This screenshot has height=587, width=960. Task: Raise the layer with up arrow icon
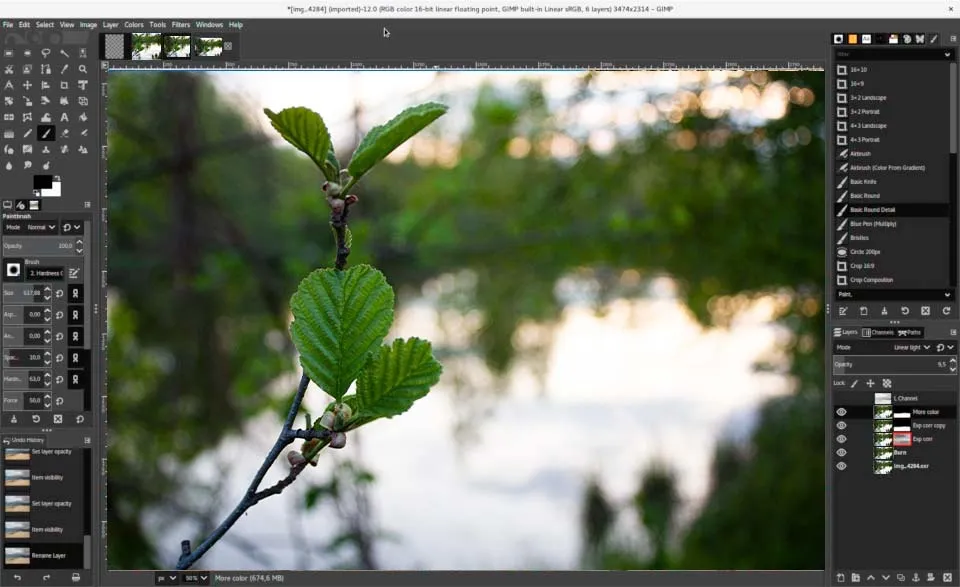coord(870,577)
